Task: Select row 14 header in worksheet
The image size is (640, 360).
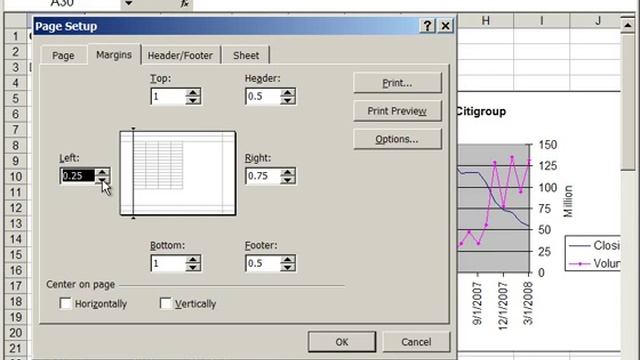Action: [16, 239]
